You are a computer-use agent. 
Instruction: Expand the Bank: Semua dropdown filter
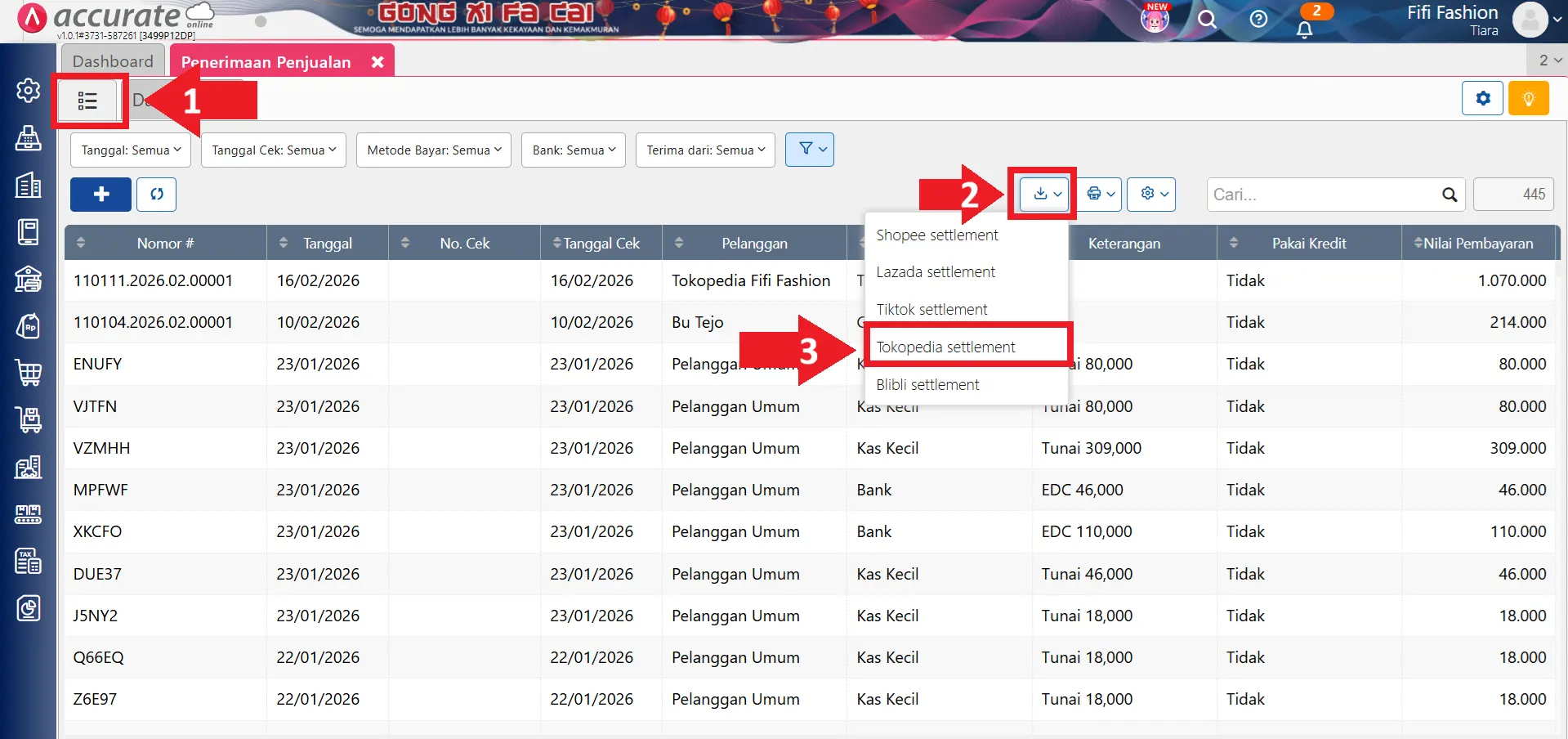point(573,150)
